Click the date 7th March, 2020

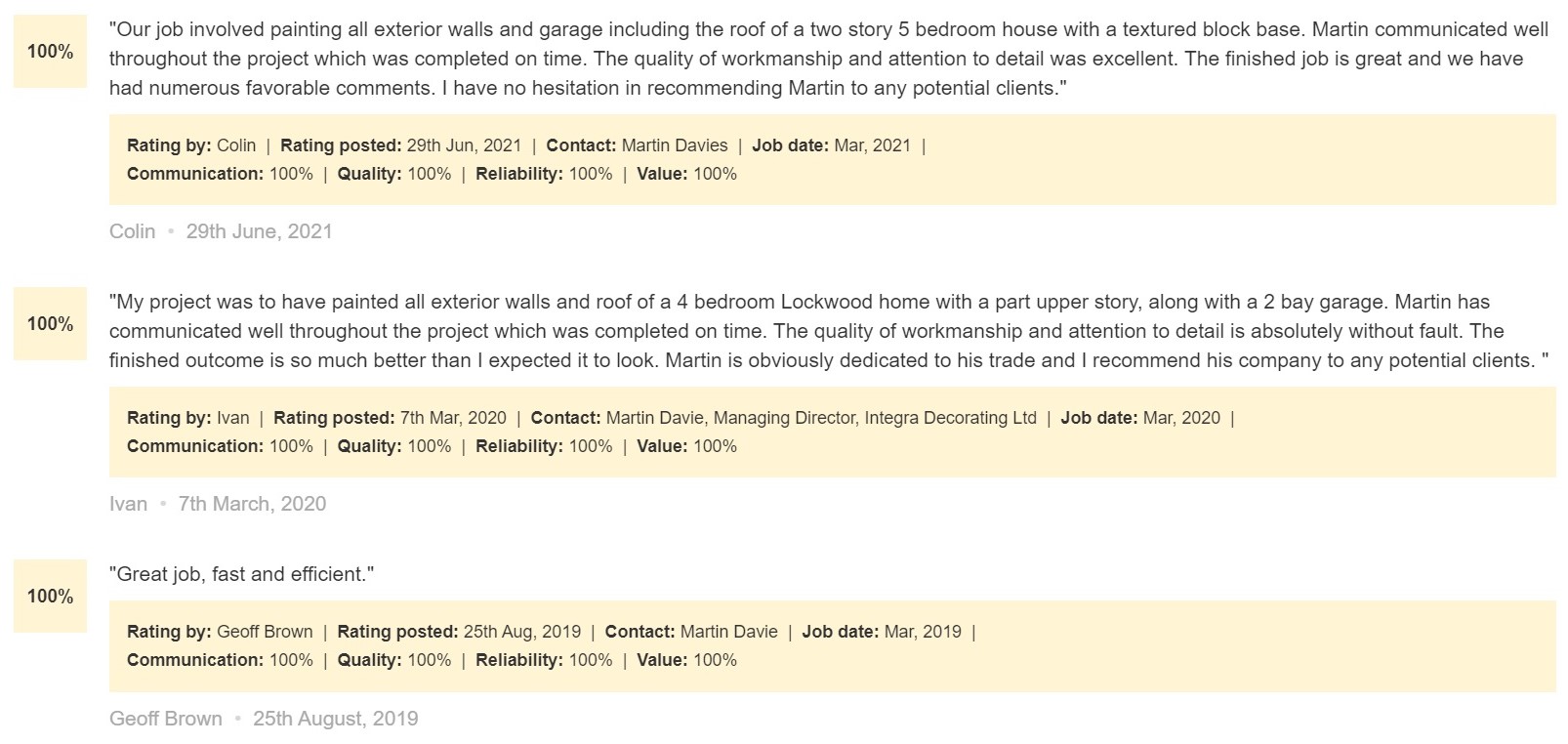tap(252, 504)
